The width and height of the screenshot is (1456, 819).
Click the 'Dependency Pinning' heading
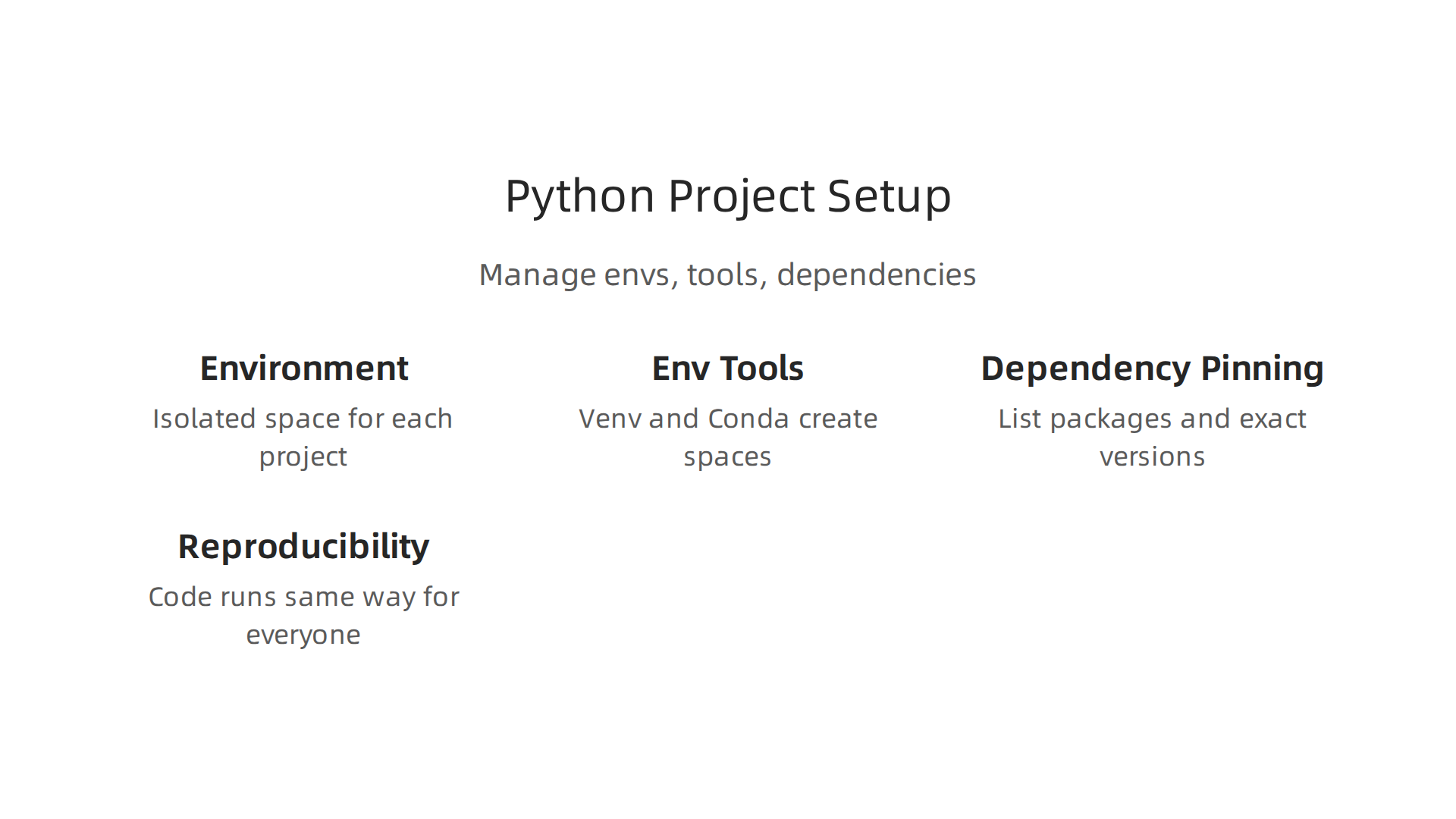tap(1153, 369)
